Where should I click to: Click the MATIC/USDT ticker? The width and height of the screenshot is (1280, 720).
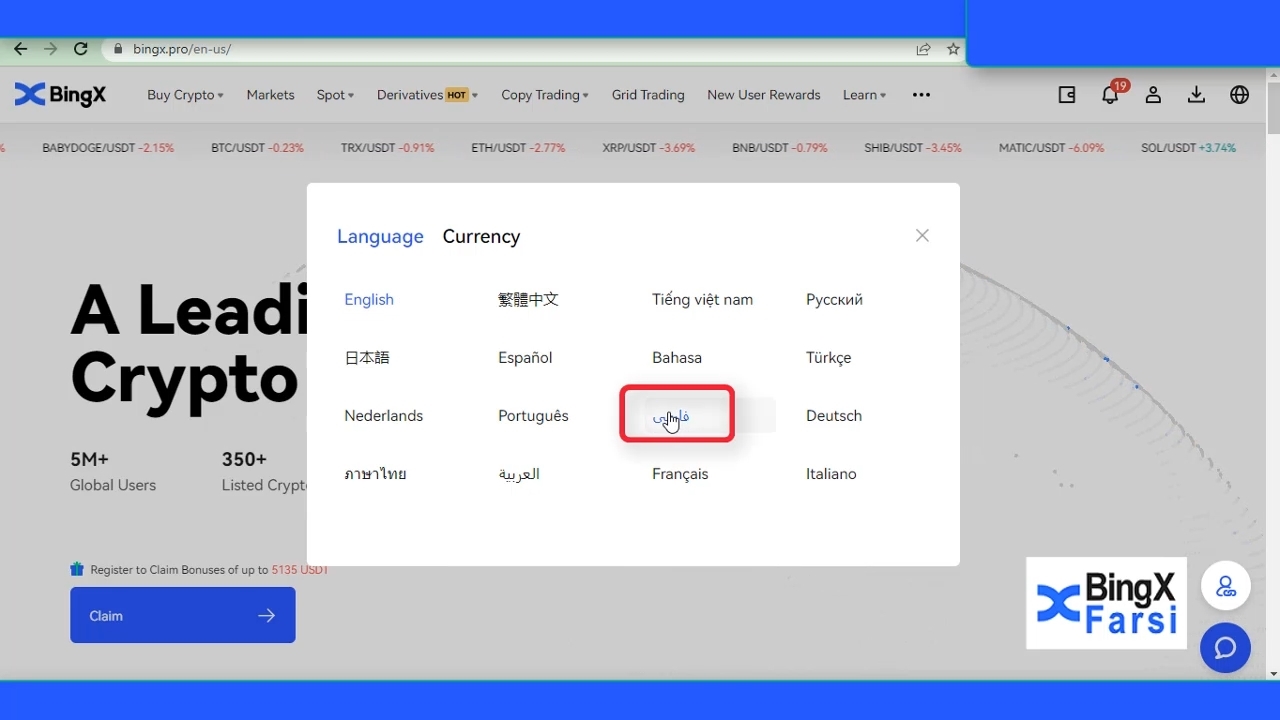click(1052, 148)
